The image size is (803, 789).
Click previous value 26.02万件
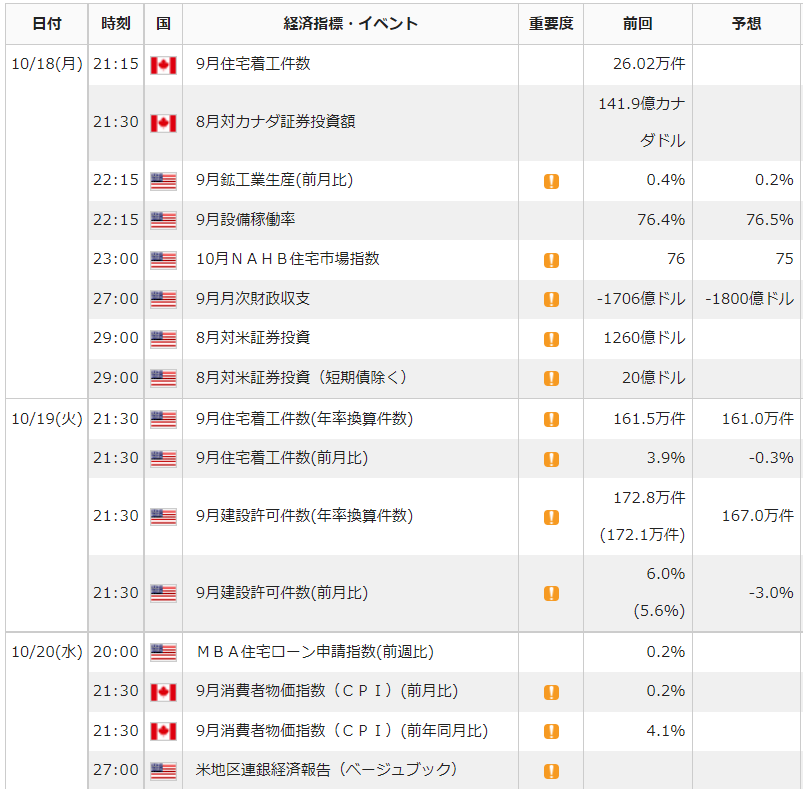click(x=649, y=63)
